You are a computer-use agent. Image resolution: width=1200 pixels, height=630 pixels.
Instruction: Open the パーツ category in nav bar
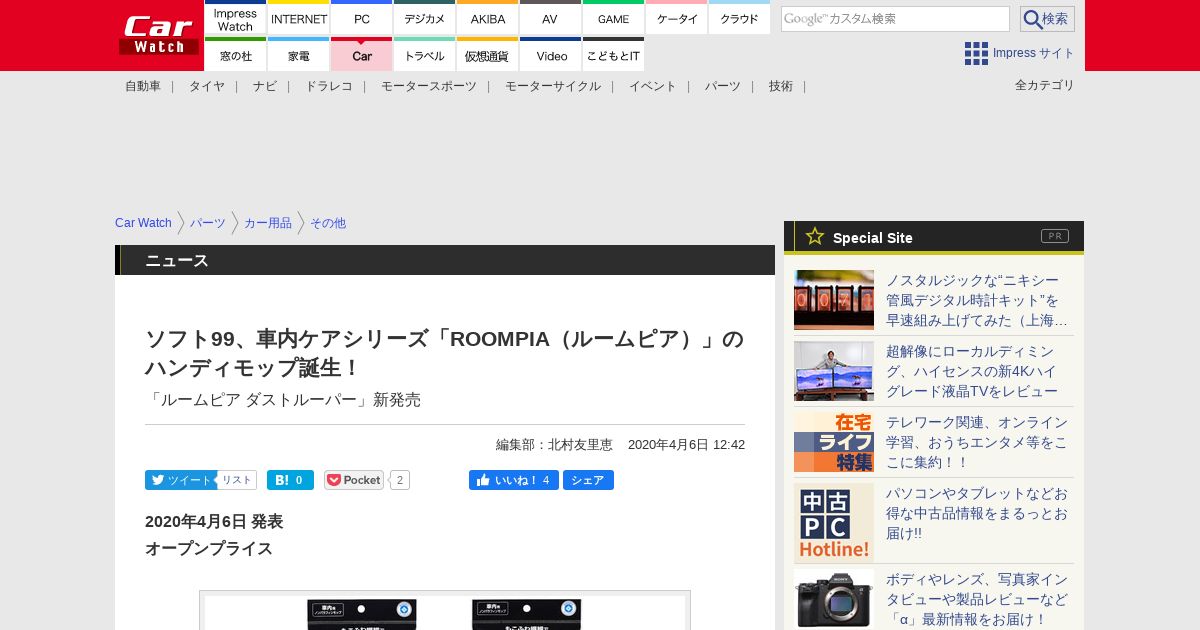point(723,86)
